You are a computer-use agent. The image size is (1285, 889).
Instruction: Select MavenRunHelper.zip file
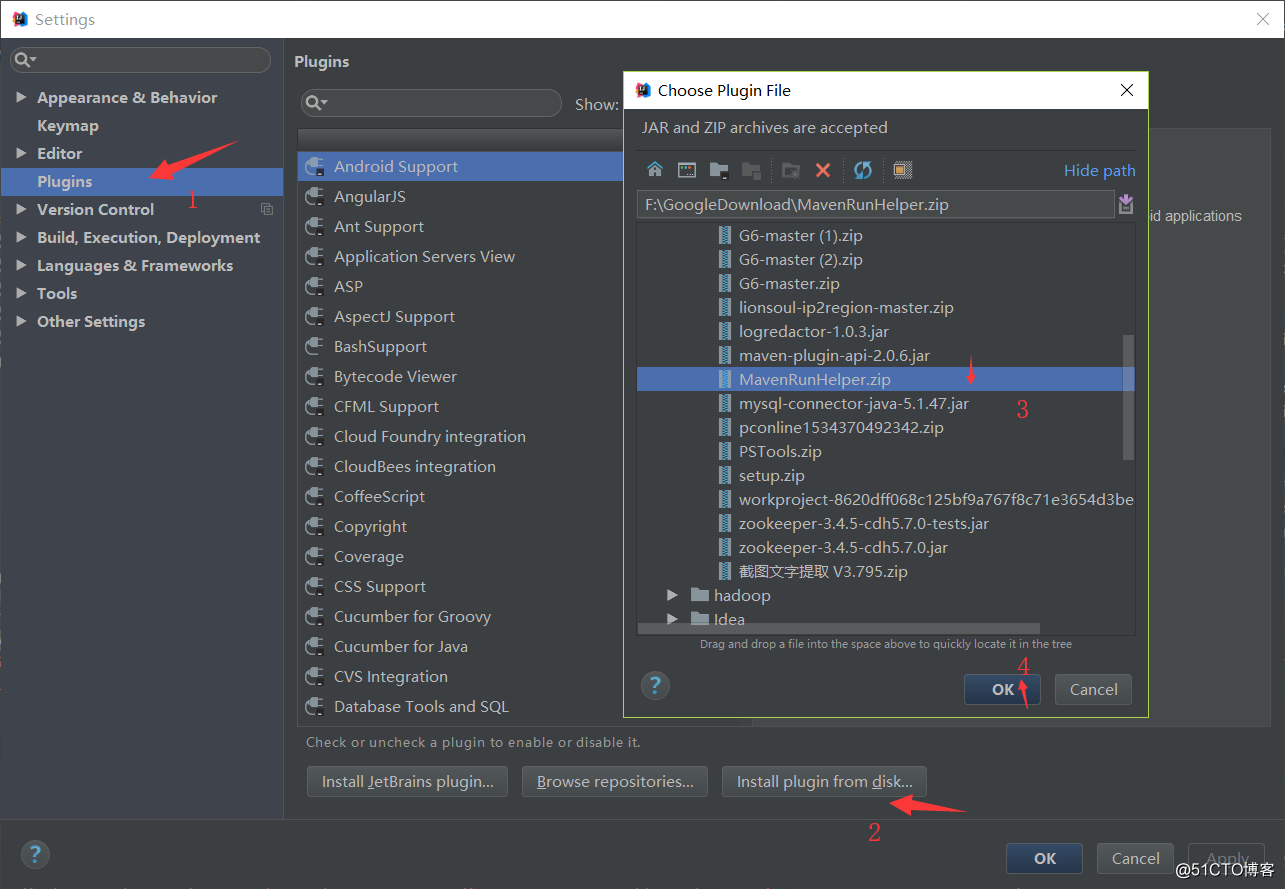pyautogui.click(x=886, y=379)
